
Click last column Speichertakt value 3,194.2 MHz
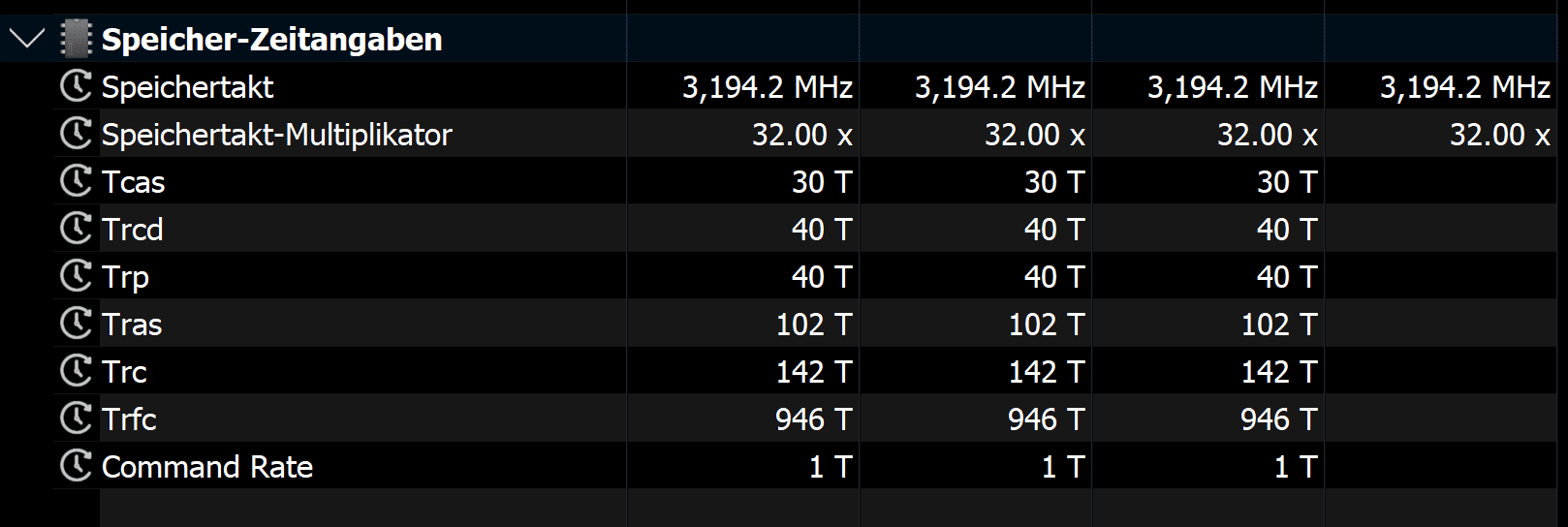coord(1465,87)
